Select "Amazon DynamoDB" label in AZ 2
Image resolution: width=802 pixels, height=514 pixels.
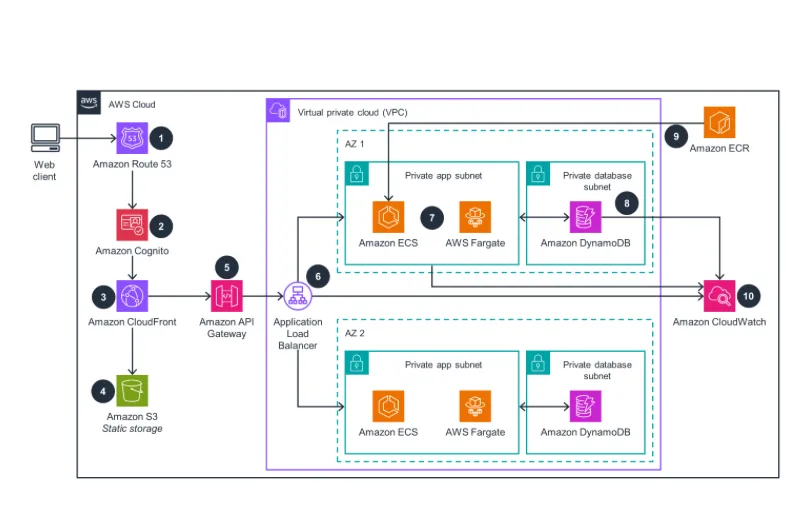click(586, 433)
